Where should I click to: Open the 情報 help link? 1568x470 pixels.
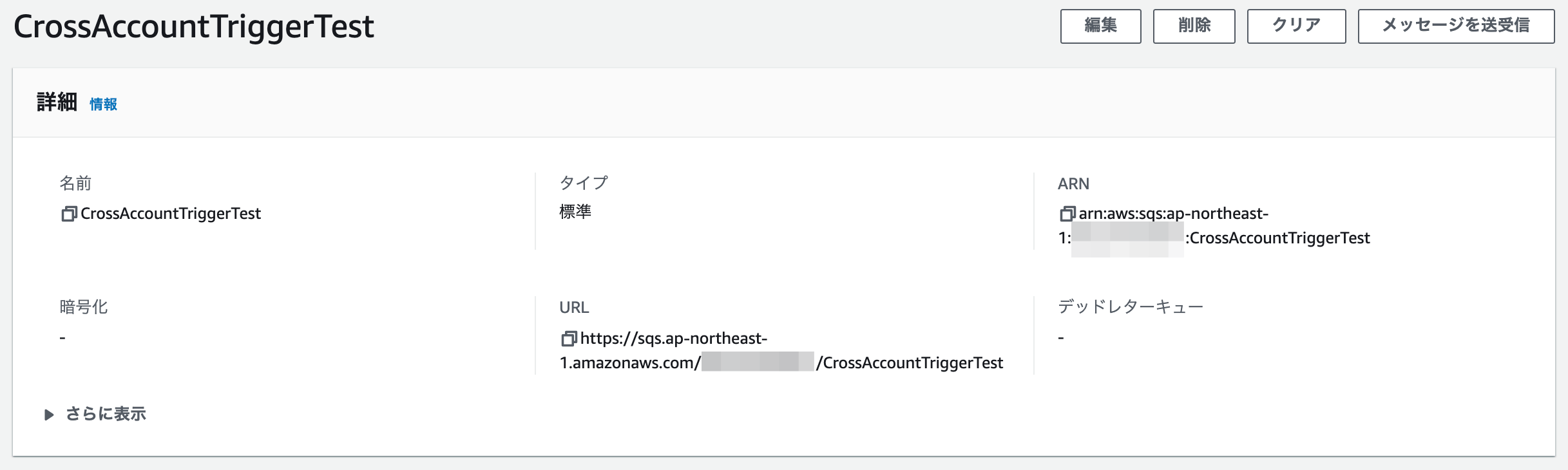pos(104,104)
